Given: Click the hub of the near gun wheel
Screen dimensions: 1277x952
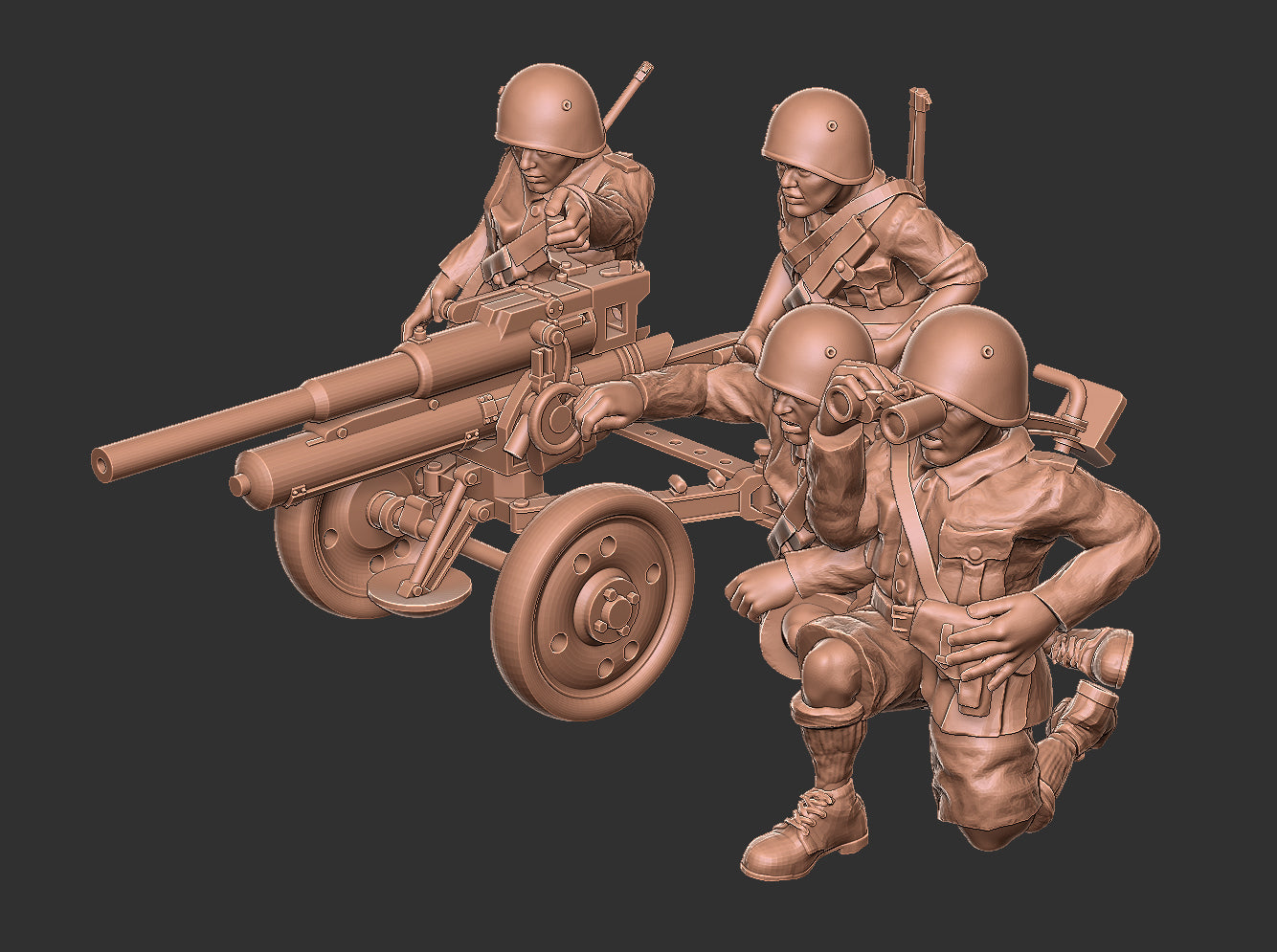Looking at the screenshot, I should point(607,612).
